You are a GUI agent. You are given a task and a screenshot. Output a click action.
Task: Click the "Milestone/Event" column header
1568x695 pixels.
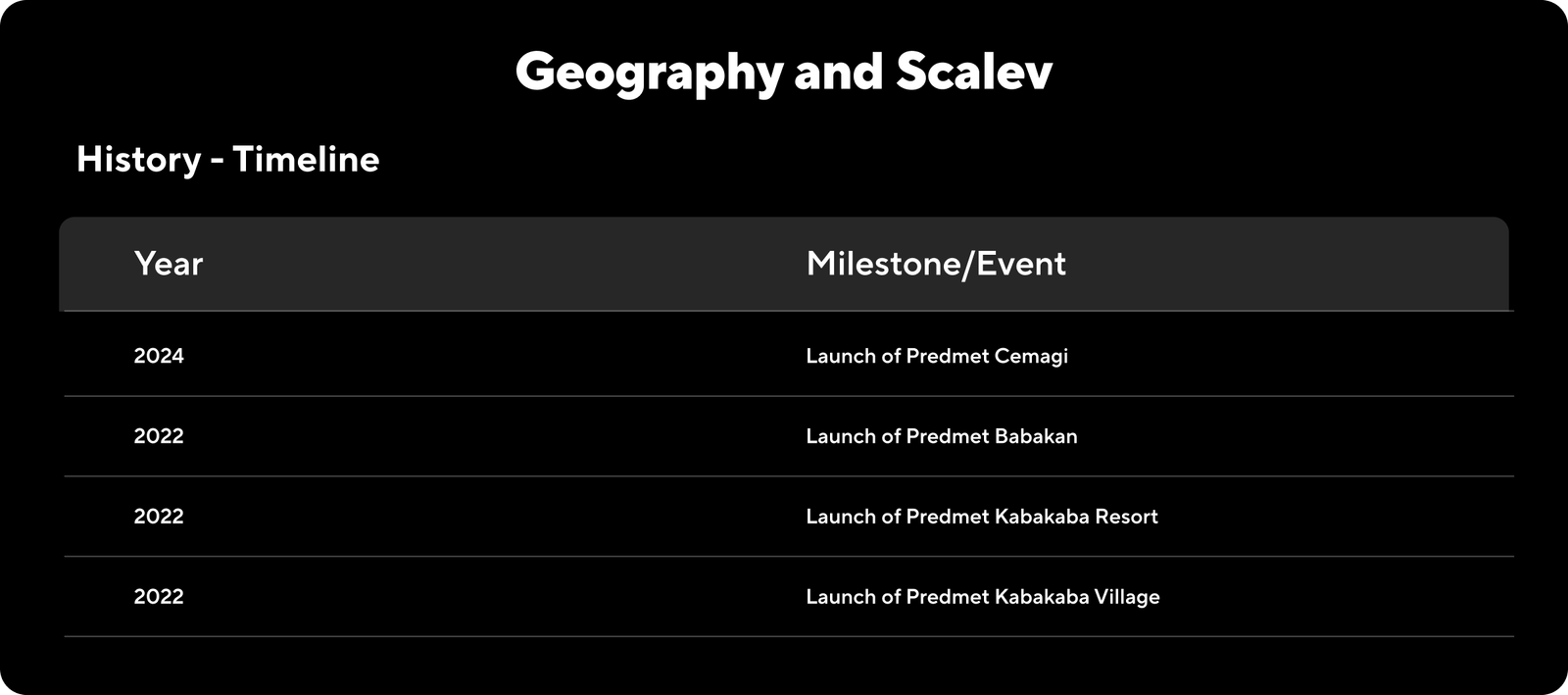pyautogui.click(x=935, y=264)
